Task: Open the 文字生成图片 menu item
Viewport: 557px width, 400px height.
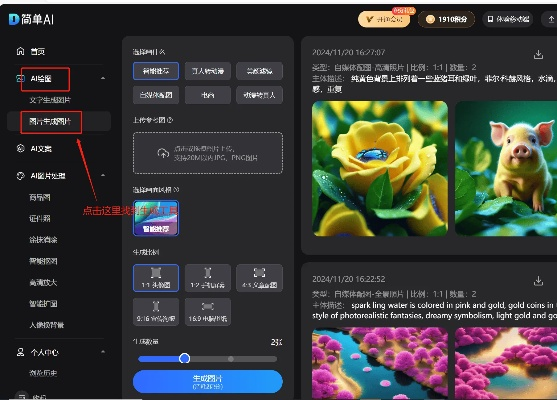Action: click(x=50, y=100)
